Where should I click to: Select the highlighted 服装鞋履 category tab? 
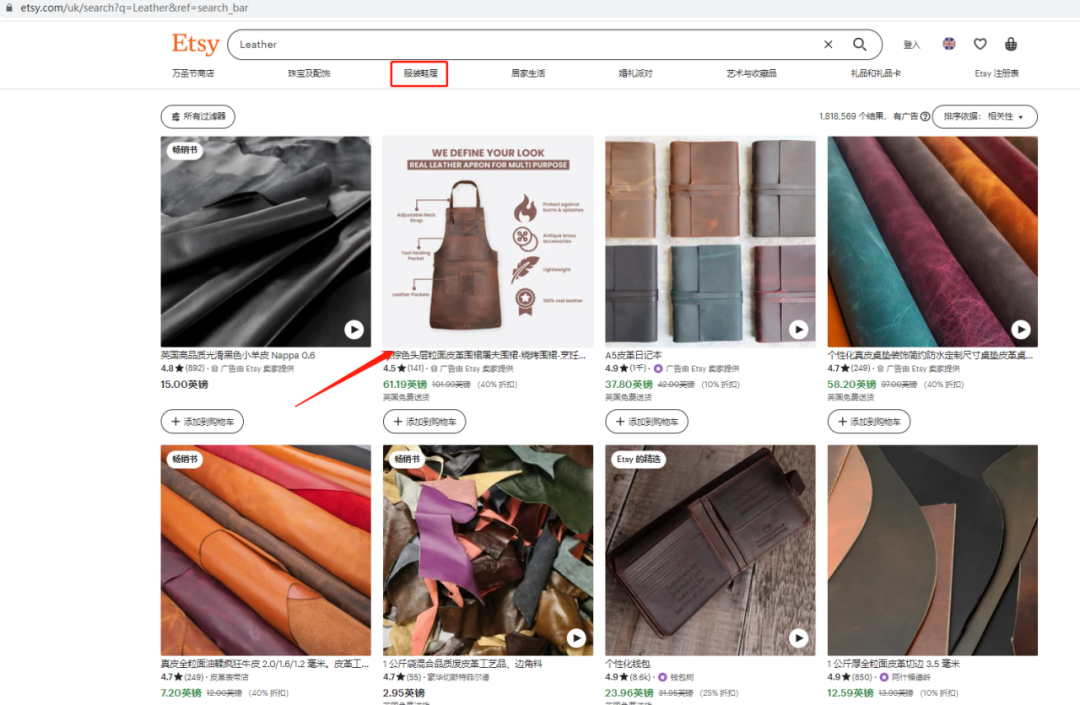419,73
